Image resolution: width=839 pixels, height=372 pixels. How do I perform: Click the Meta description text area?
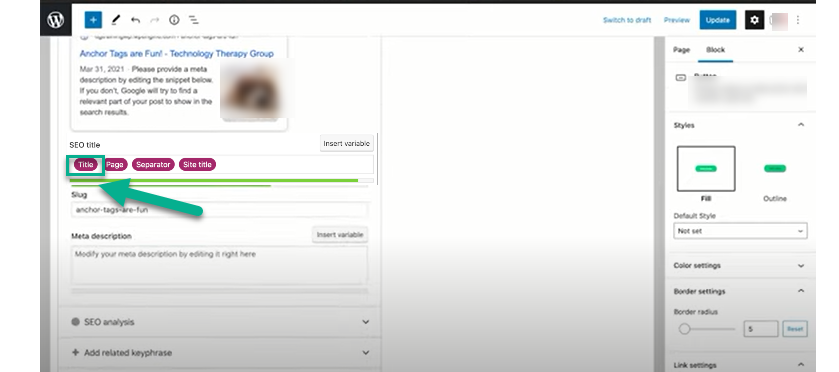[219, 265]
